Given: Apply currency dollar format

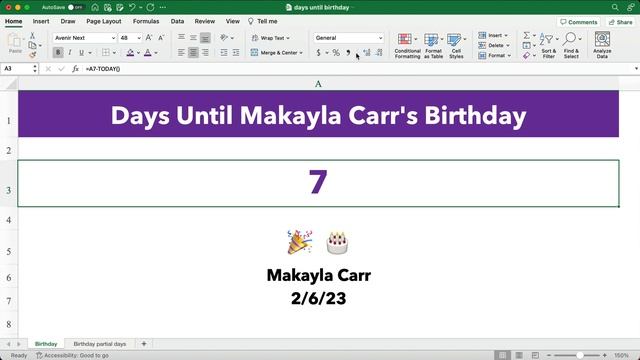Looking at the screenshot, I should pyautogui.click(x=318, y=52).
